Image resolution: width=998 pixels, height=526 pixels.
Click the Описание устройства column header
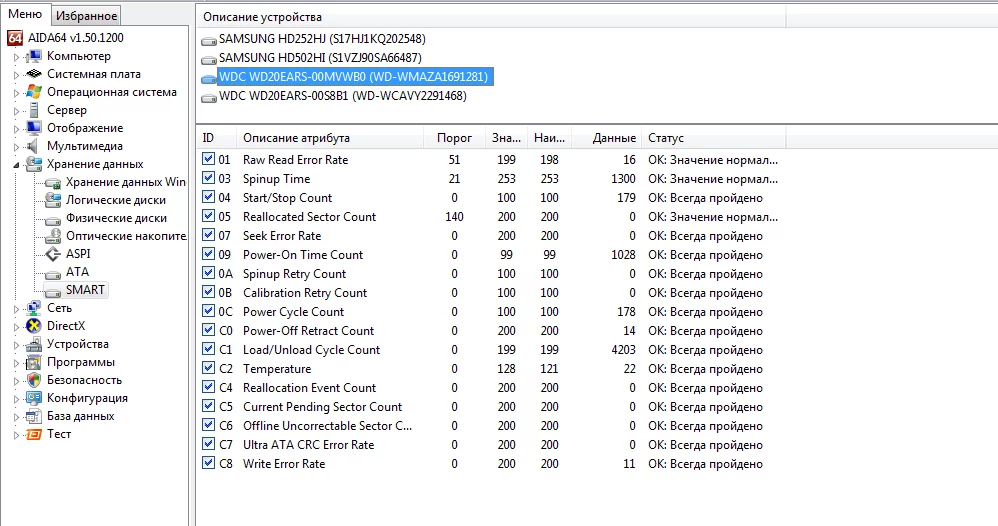pyautogui.click(x=491, y=17)
